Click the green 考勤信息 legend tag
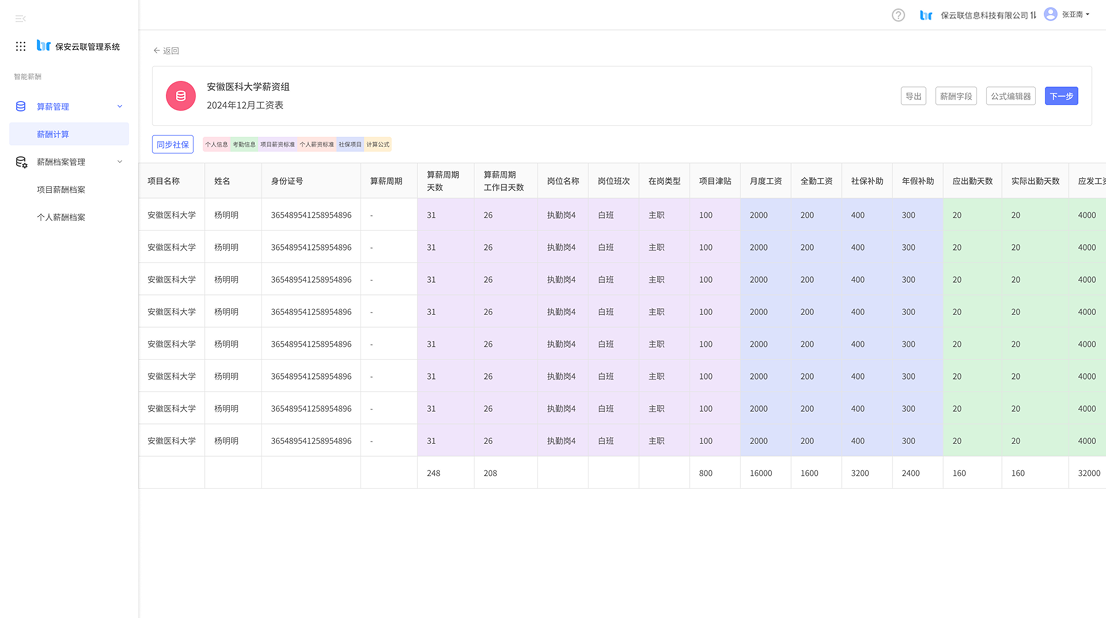This screenshot has height=618, width=1106. tap(244, 145)
